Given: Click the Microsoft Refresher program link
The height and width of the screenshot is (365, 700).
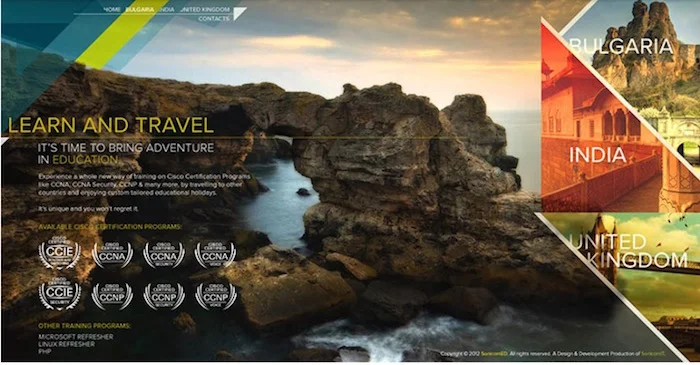Looking at the screenshot, I should tap(75, 337).
